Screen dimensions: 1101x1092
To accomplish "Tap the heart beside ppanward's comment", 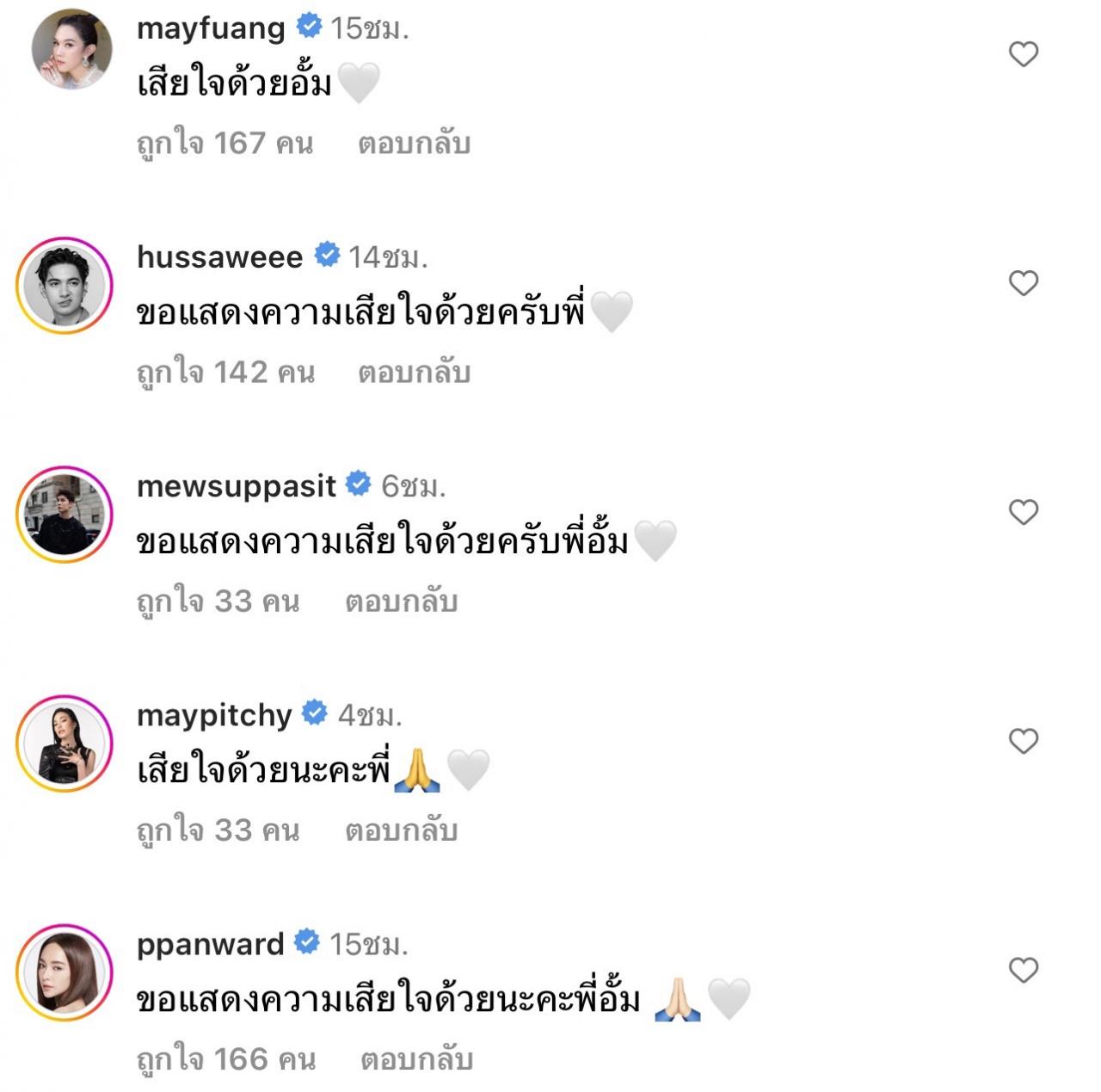I will (1023, 970).
